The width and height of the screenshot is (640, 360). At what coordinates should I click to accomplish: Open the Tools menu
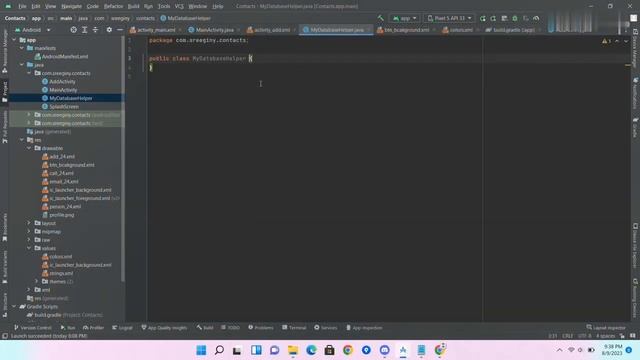(164, 6)
